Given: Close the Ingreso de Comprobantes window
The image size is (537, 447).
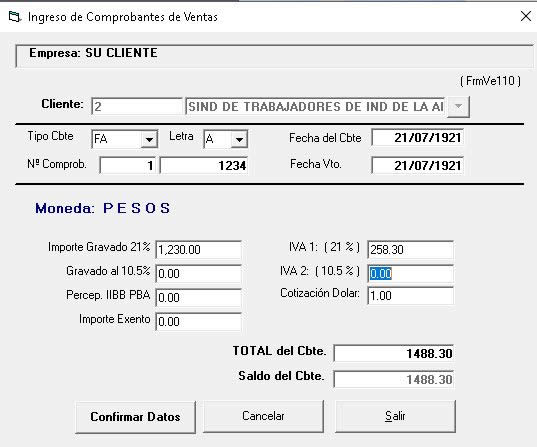Looking at the screenshot, I should [x=526, y=16].
